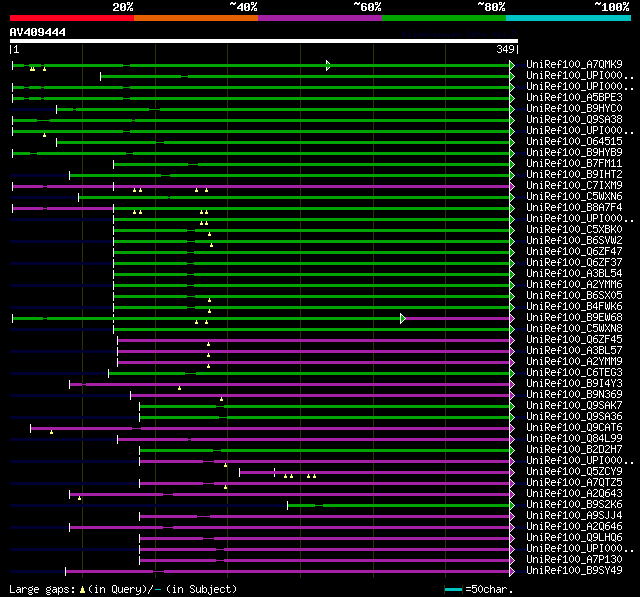Select the UniRef100_B6SVW2 label

(574, 241)
